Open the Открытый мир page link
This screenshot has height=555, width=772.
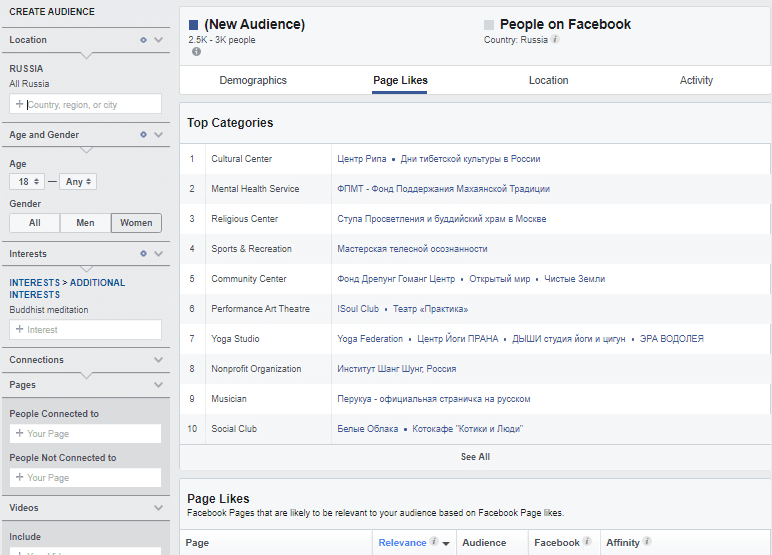tap(500, 279)
